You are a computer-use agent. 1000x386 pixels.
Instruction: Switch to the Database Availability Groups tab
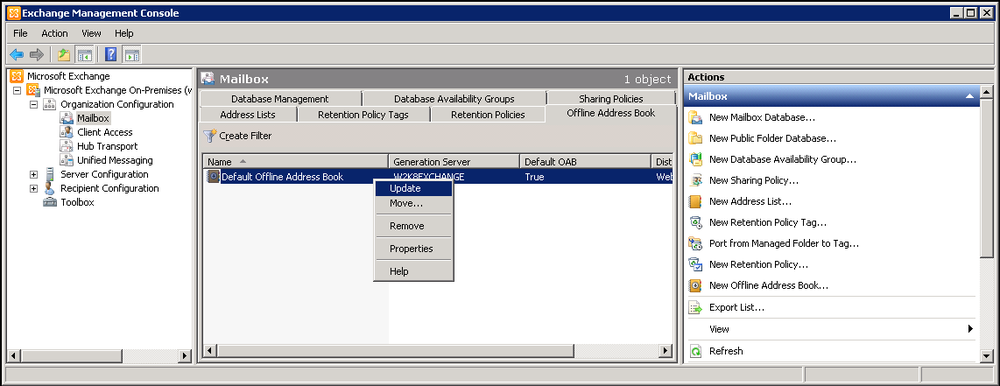coord(454,99)
